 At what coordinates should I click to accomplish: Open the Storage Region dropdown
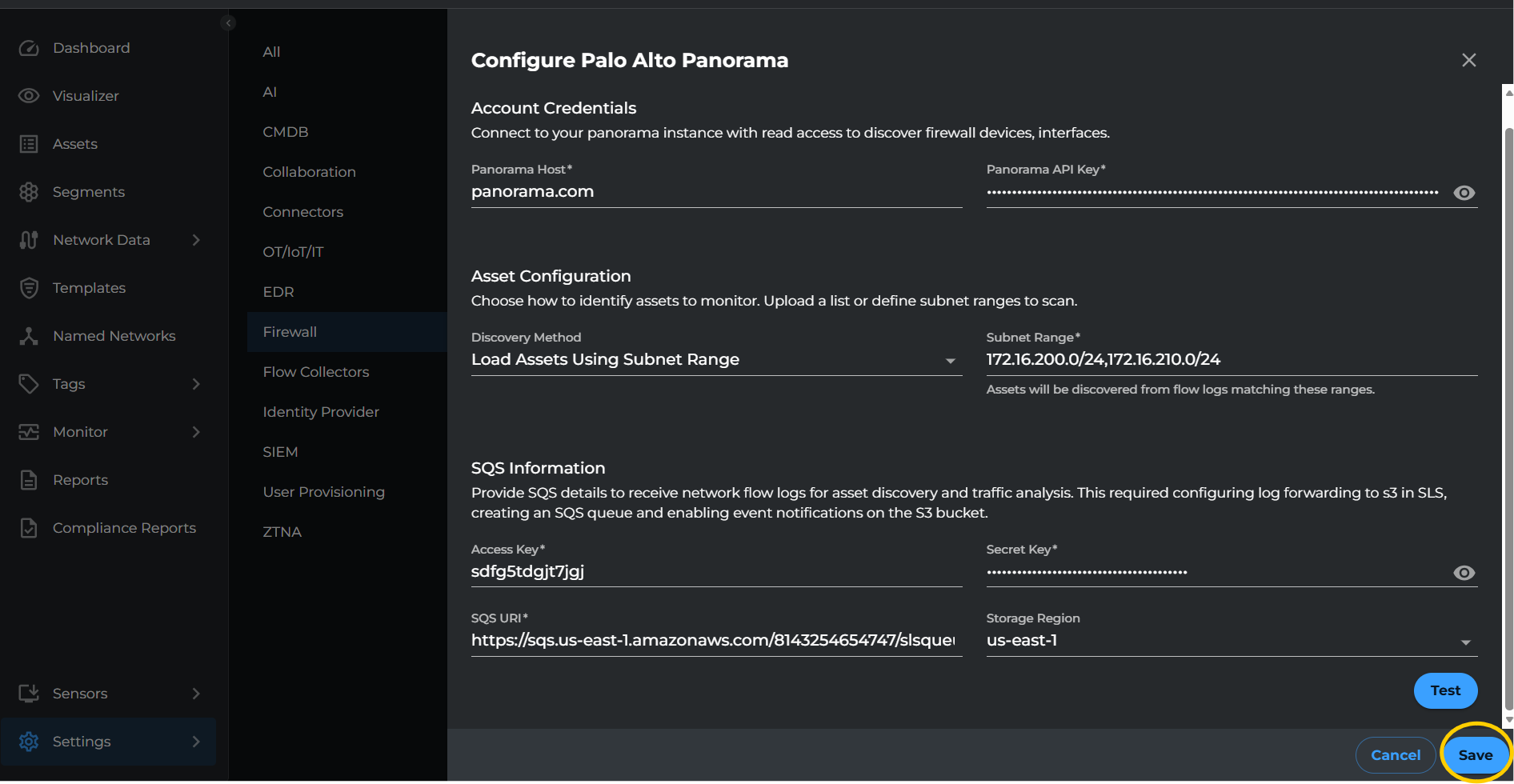pos(1466,641)
